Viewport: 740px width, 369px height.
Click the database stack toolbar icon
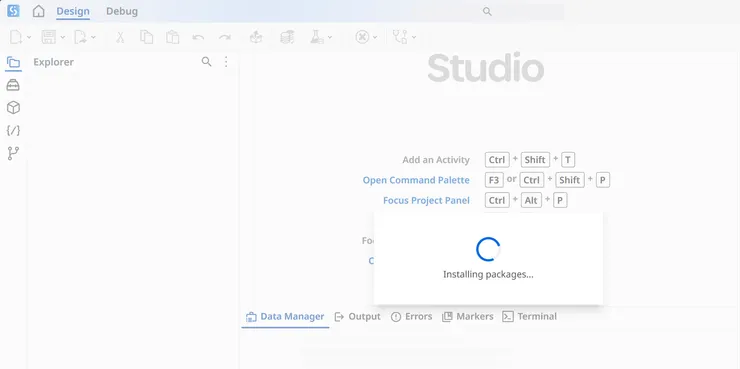(287, 37)
